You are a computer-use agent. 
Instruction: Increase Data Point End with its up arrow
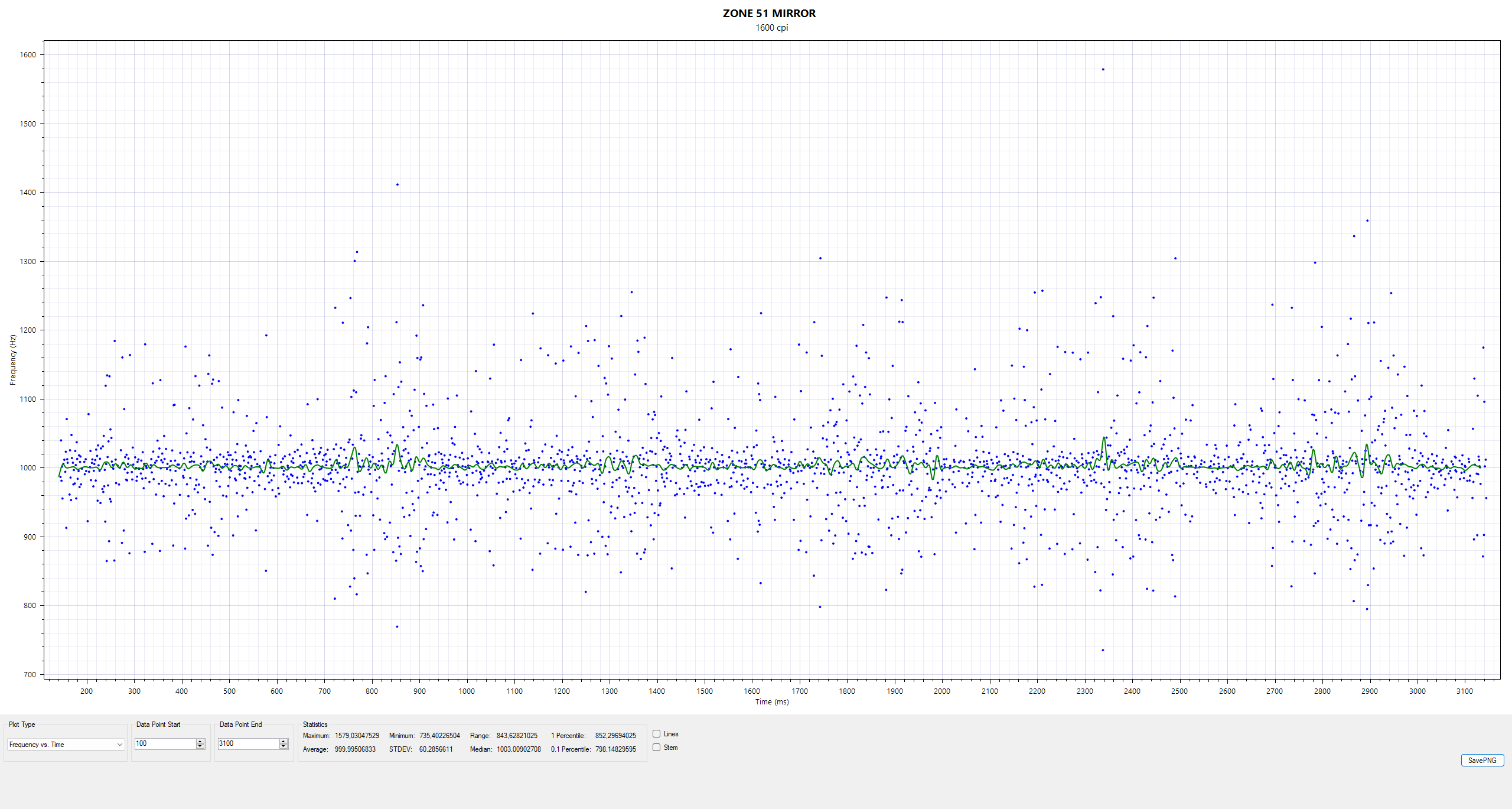[x=283, y=741]
